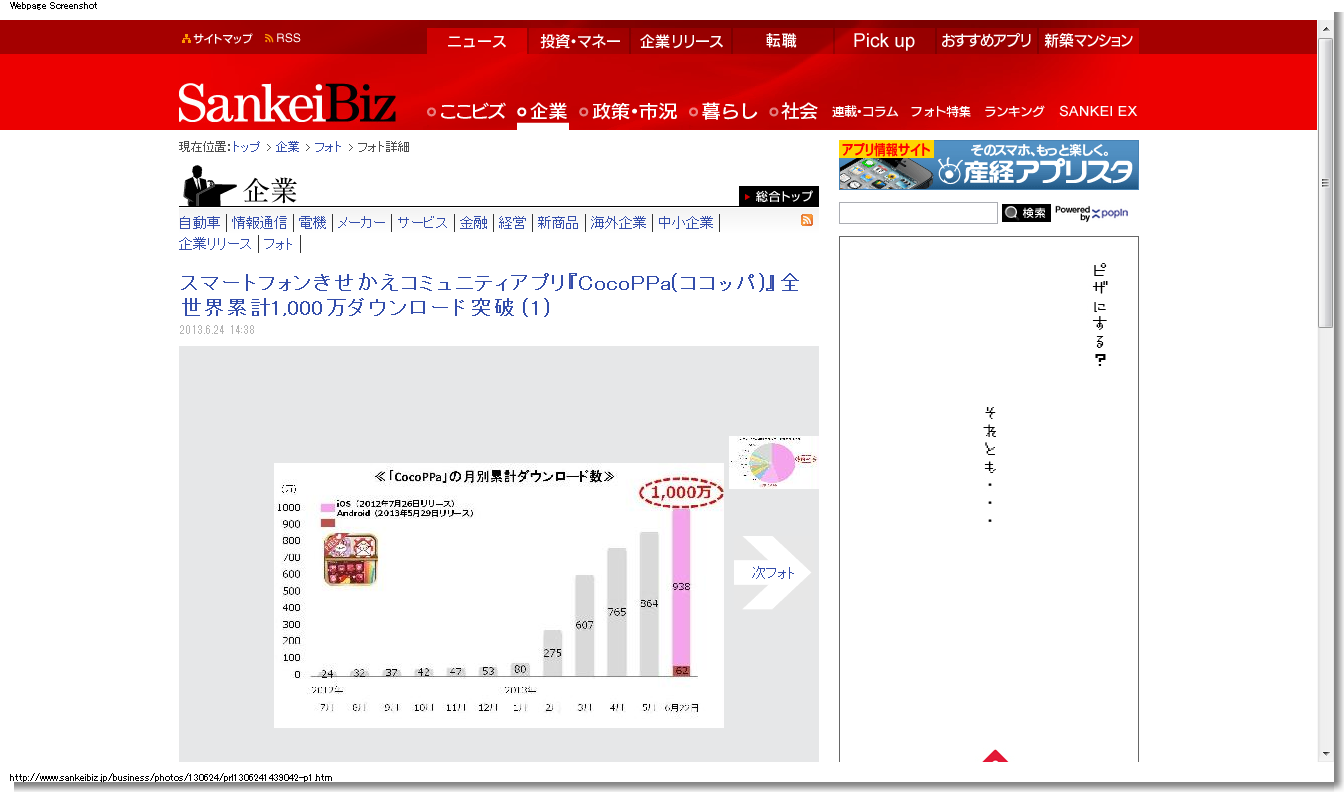
Task: Select 企業 in main navigation
Action: [543, 112]
